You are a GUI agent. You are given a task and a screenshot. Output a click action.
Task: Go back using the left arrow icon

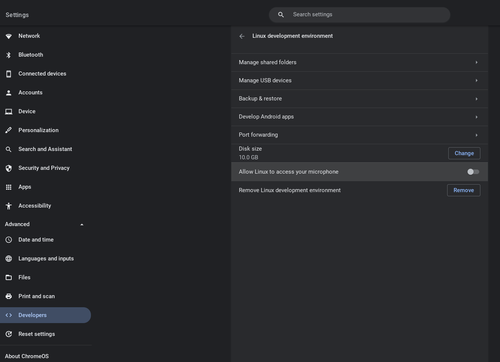pyautogui.click(x=242, y=36)
